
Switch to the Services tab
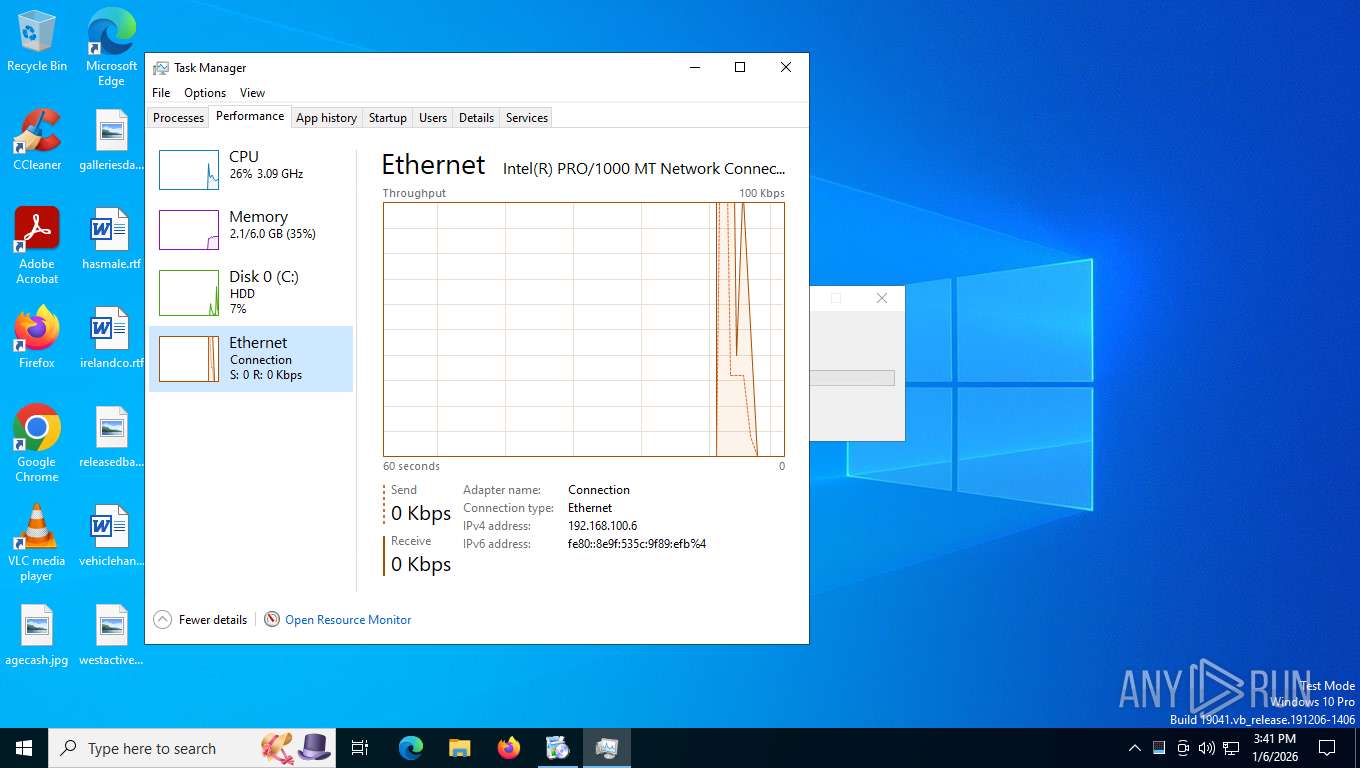(x=527, y=118)
